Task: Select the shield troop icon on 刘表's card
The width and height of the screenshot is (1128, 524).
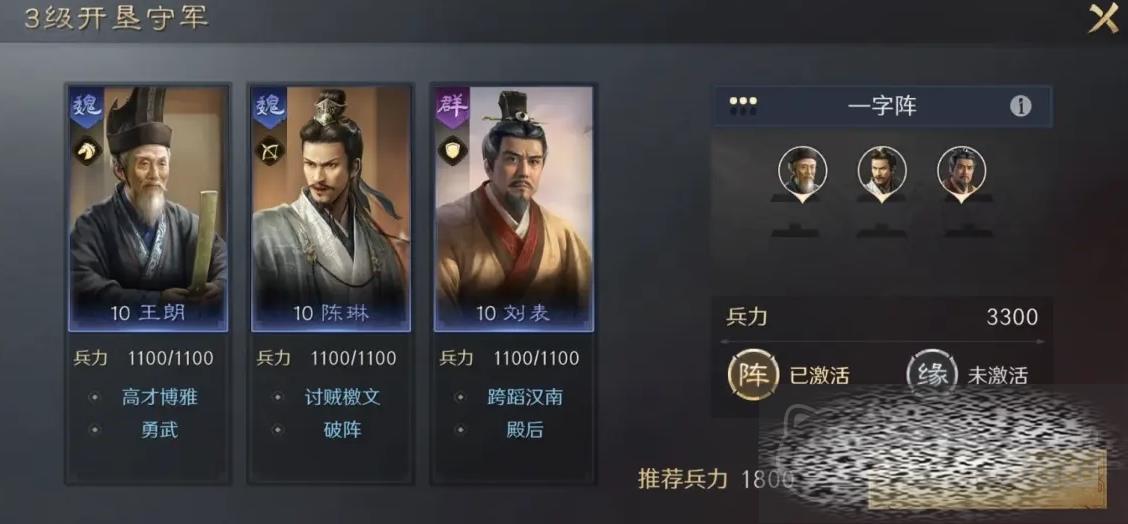Action: [x=452, y=150]
